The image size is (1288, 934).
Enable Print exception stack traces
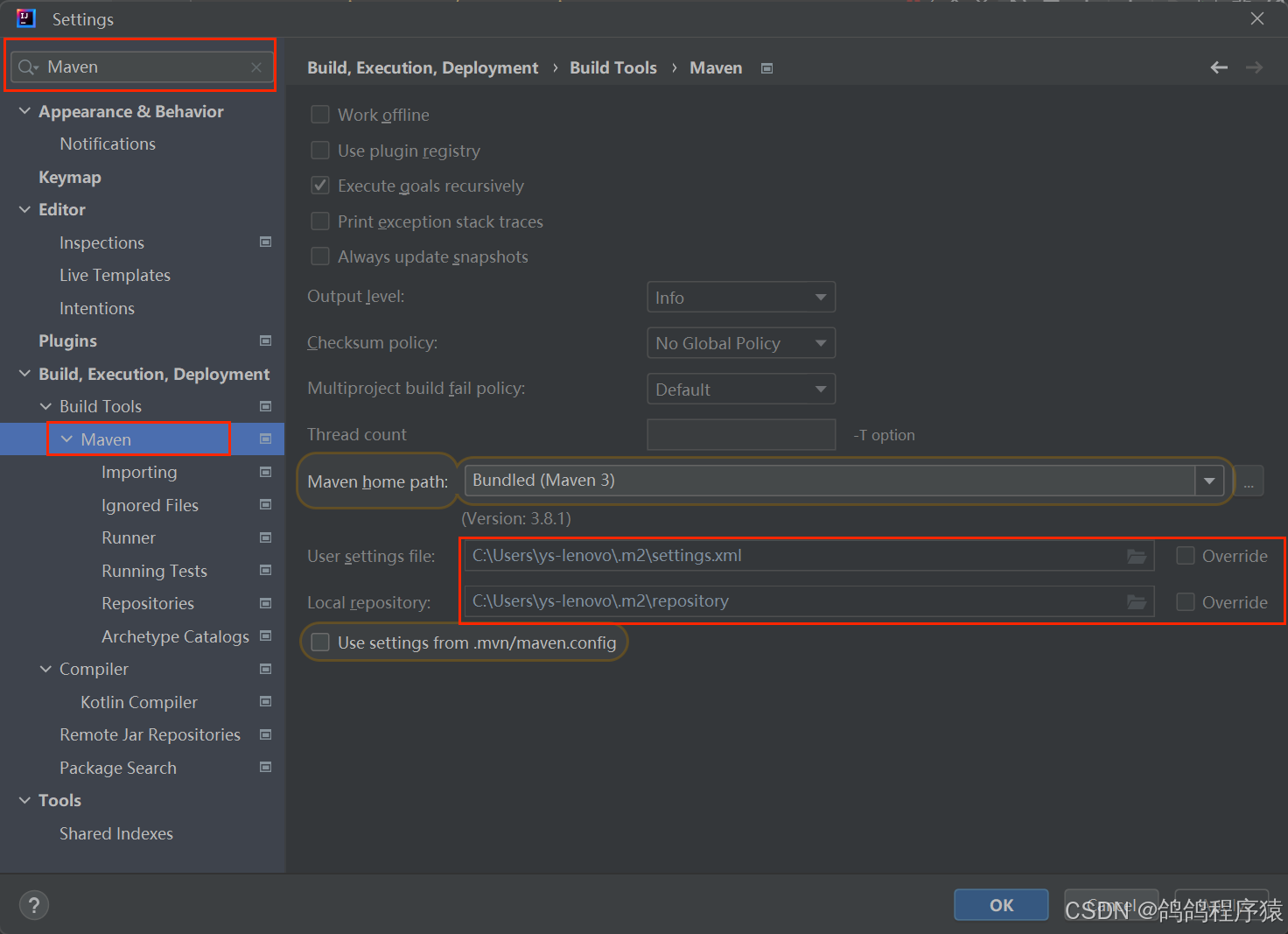pos(320,221)
